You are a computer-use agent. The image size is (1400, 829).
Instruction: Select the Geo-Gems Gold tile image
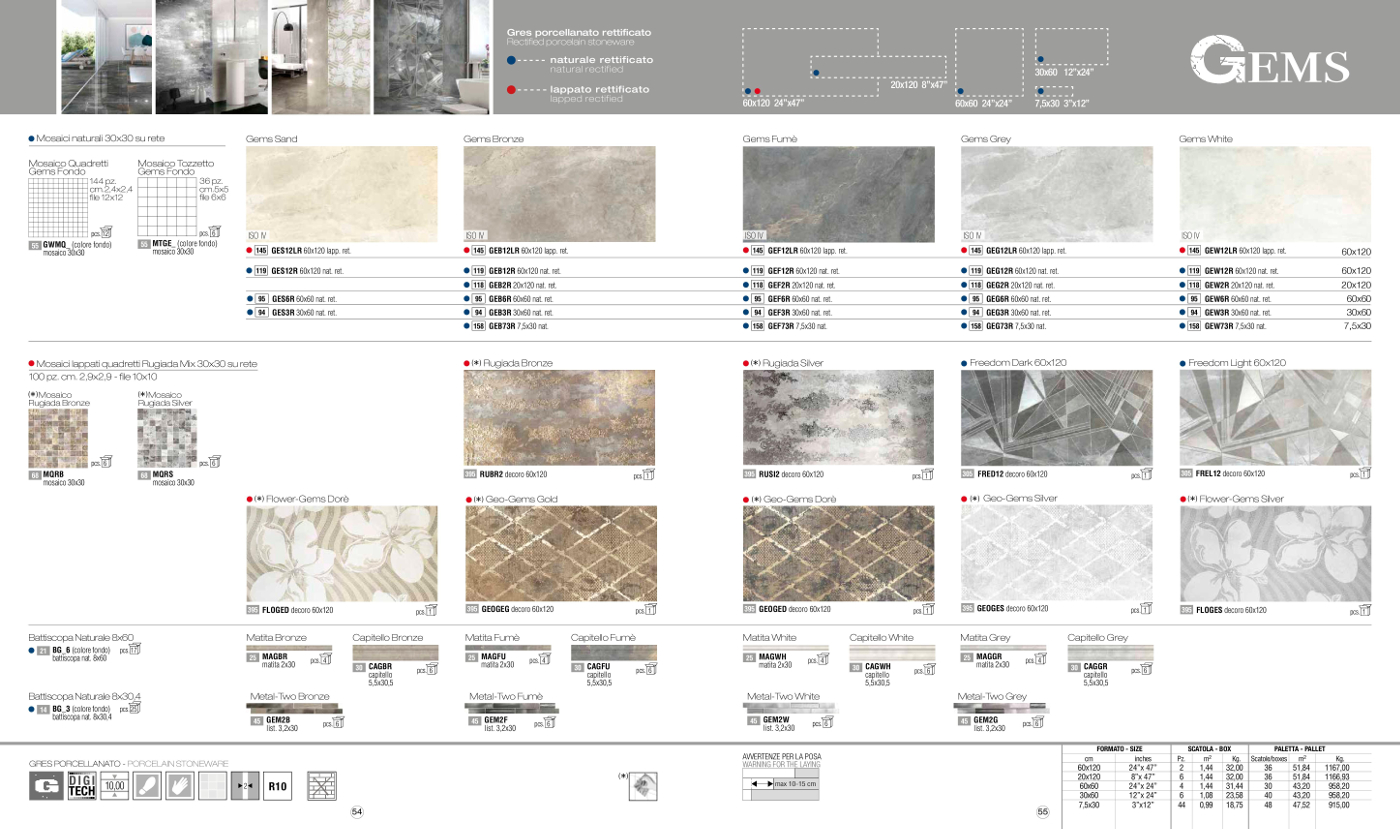(x=560, y=553)
